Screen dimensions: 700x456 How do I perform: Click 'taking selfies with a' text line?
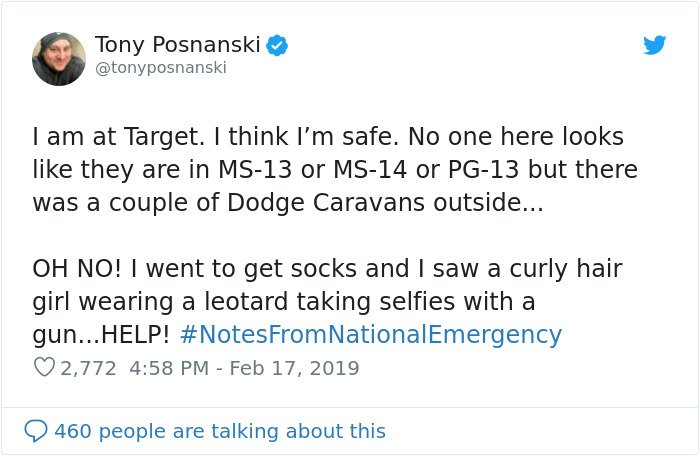pyautogui.click(x=423, y=301)
